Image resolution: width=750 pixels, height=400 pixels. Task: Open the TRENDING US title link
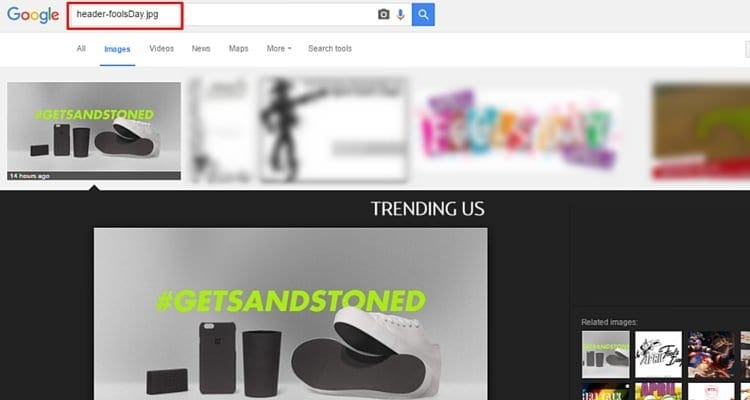427,209
